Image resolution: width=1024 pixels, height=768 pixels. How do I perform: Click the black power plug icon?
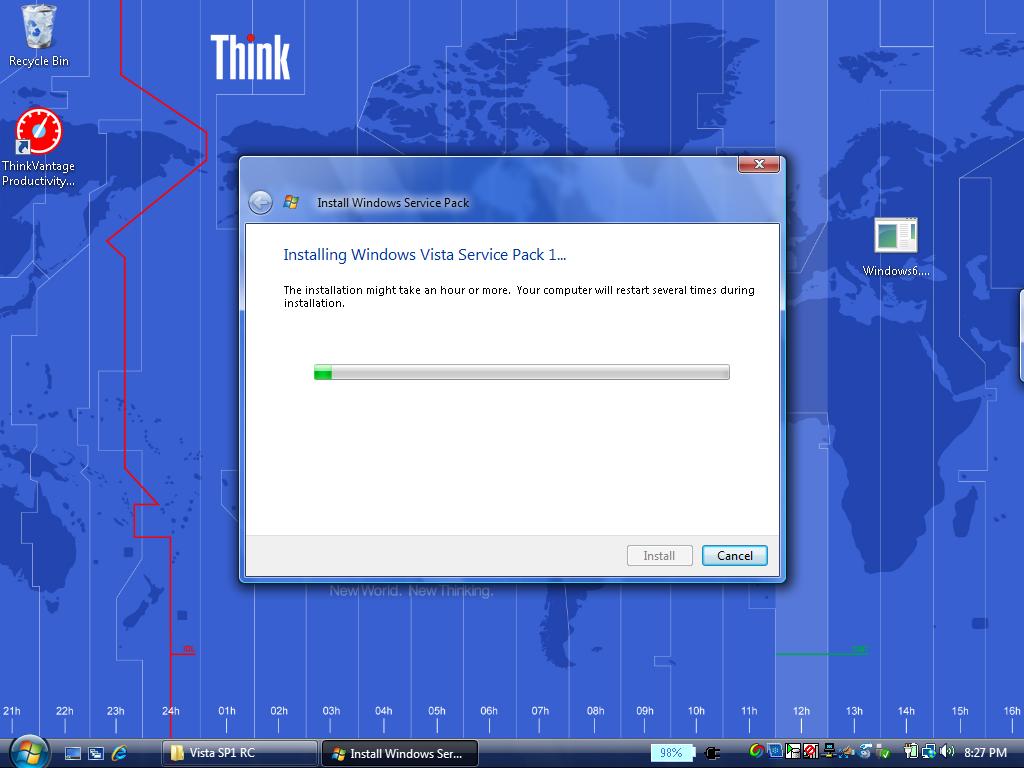pos(713,754)
